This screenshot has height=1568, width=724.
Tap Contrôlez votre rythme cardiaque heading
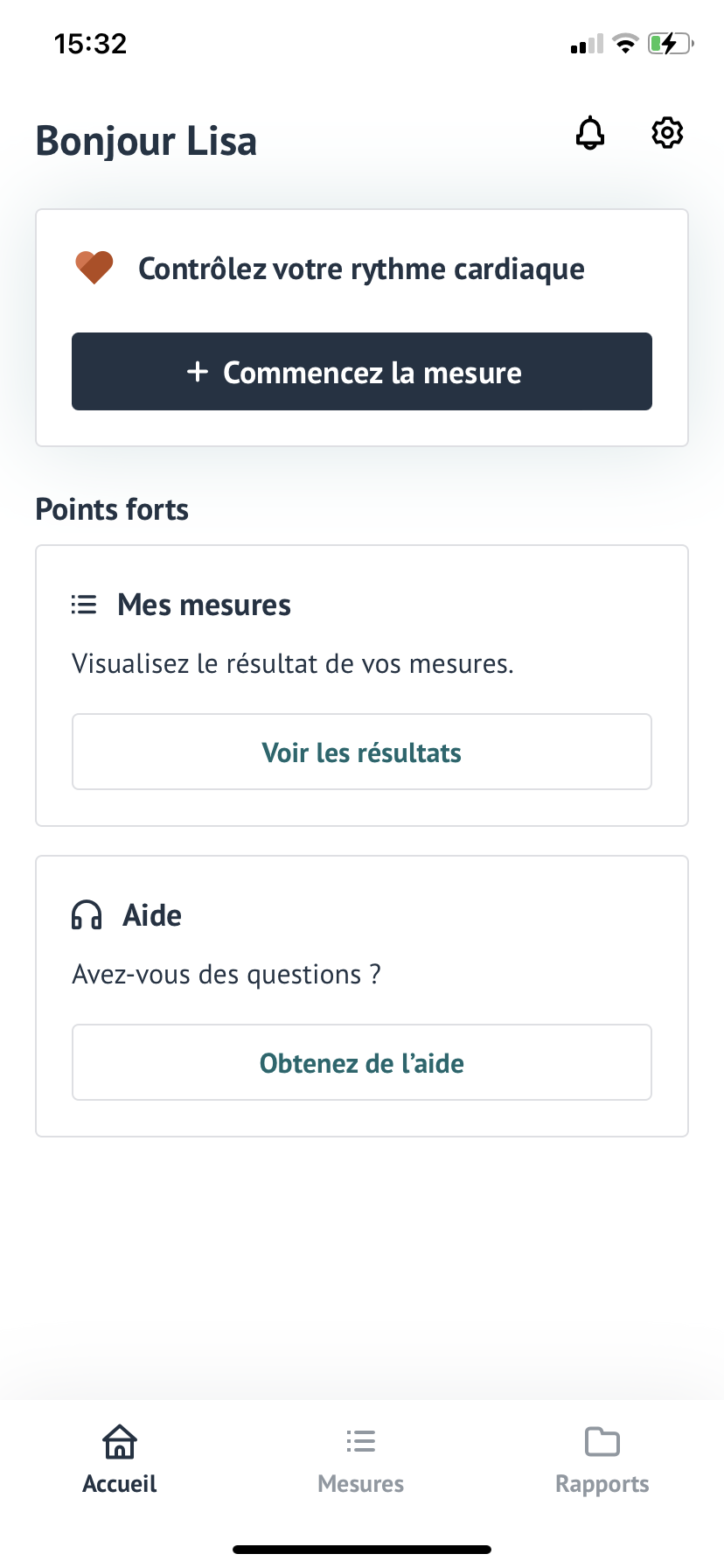pos(361,269)
